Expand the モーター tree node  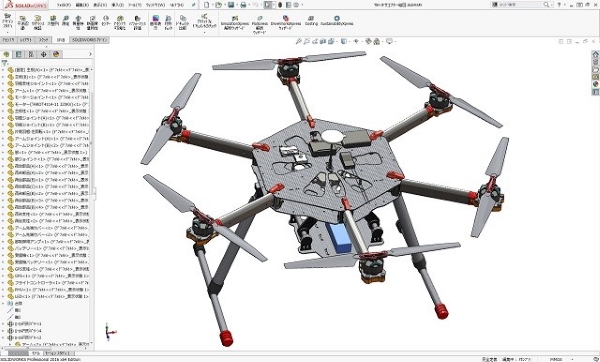pos(3,104)
